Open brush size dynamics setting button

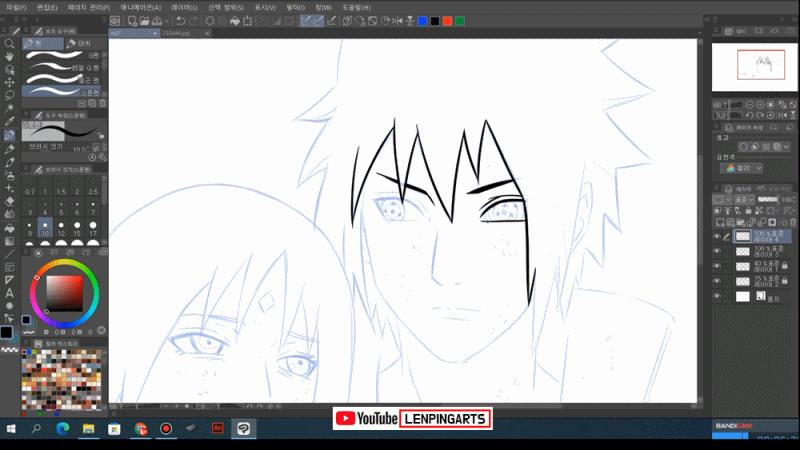95,148
